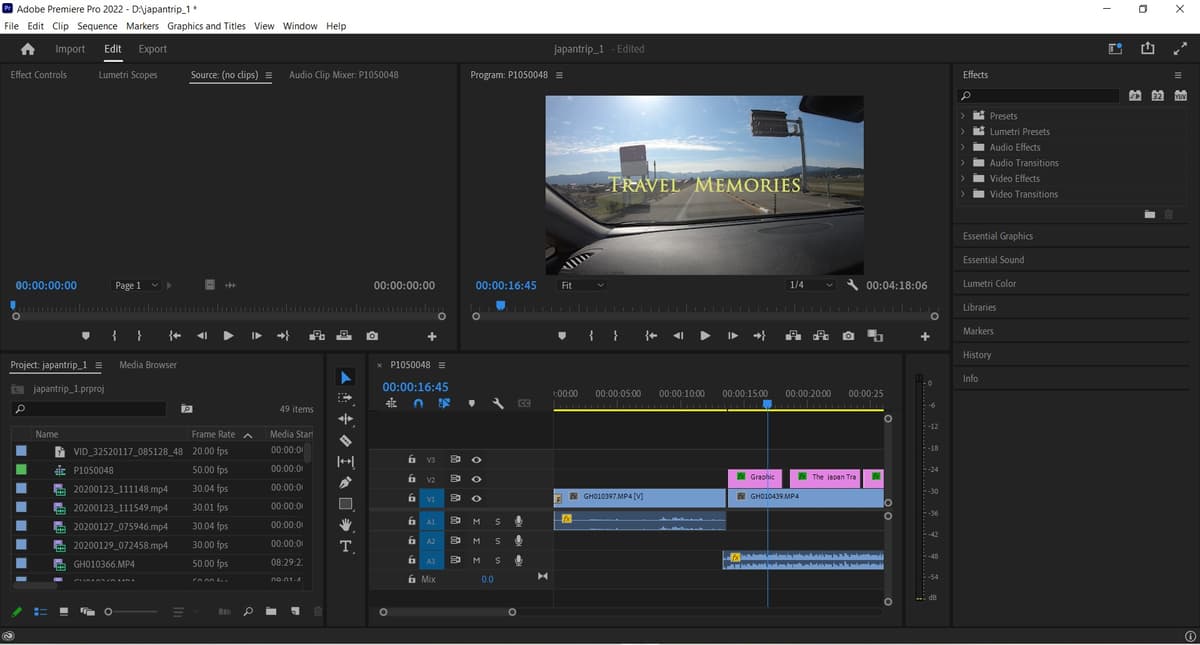Switch to the Media Browser tab
This screenshot has width=1200, height=645.
(x=148, y=365)
